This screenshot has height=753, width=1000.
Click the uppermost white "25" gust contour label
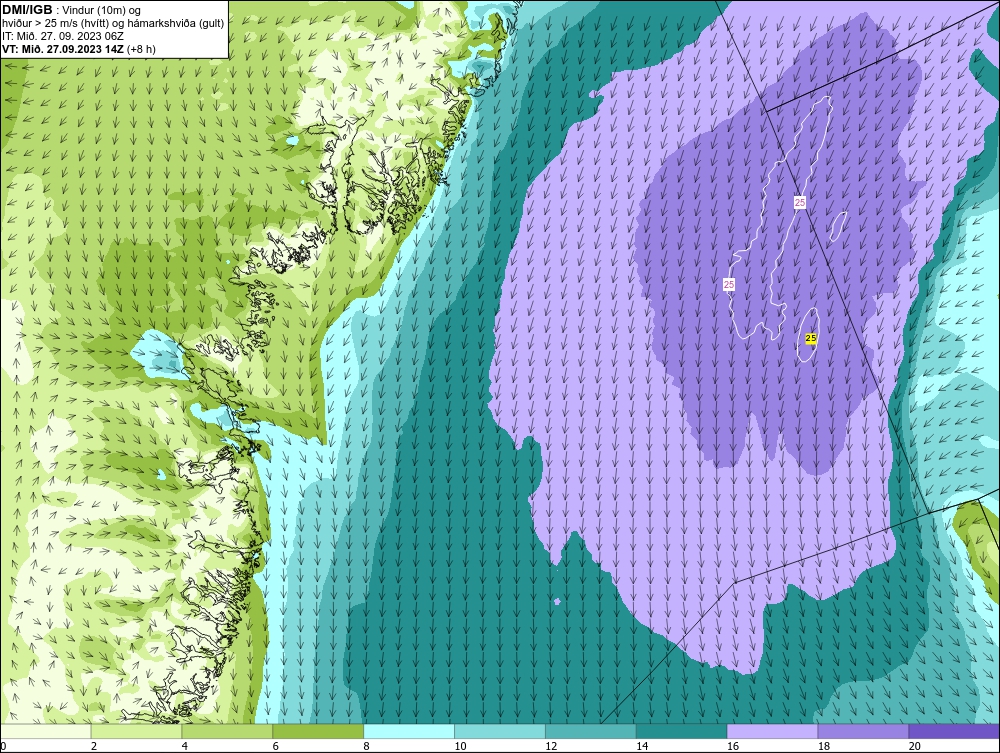pos(800,202)
